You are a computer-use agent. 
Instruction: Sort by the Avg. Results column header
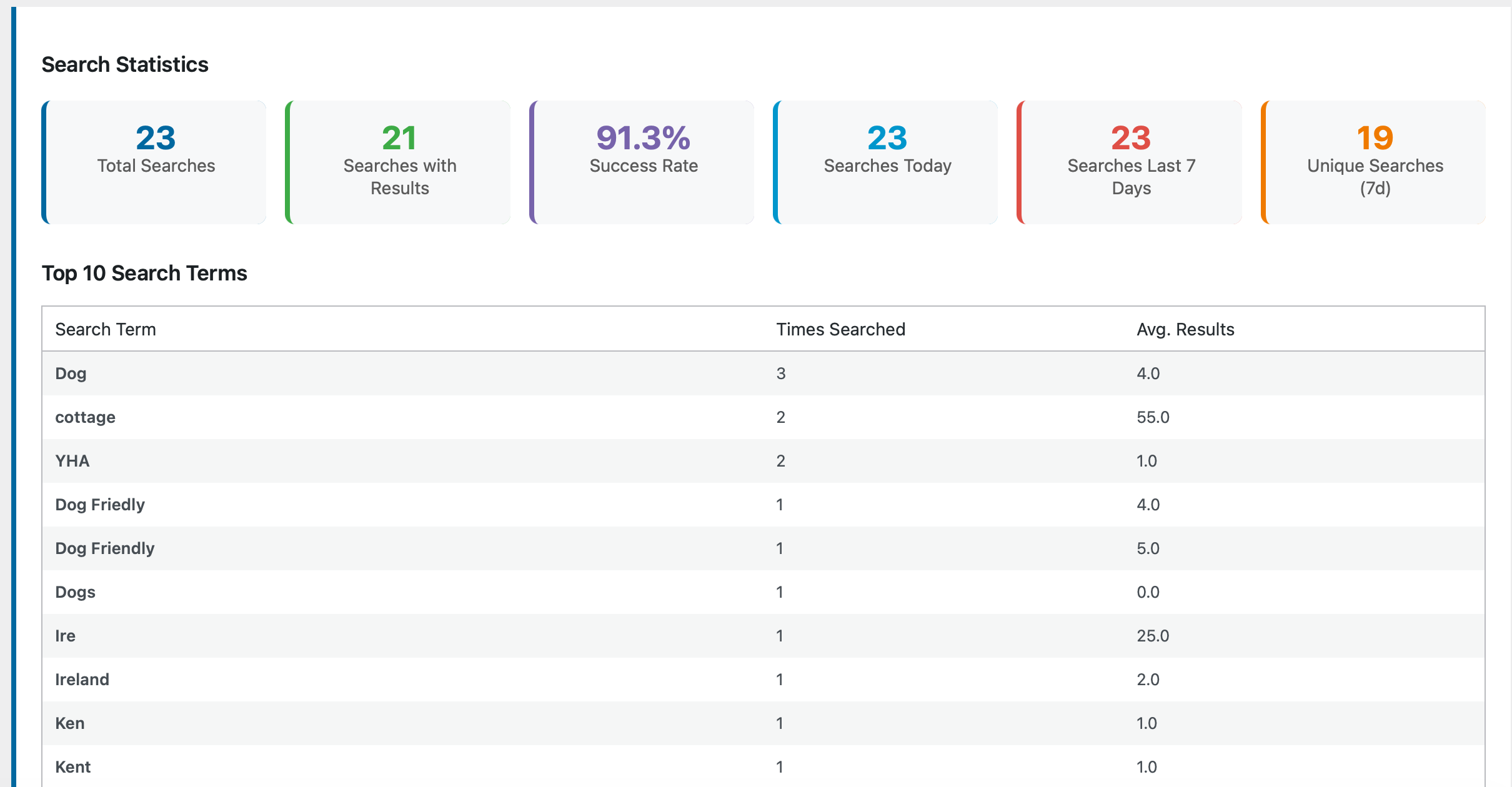(1185, 329)
